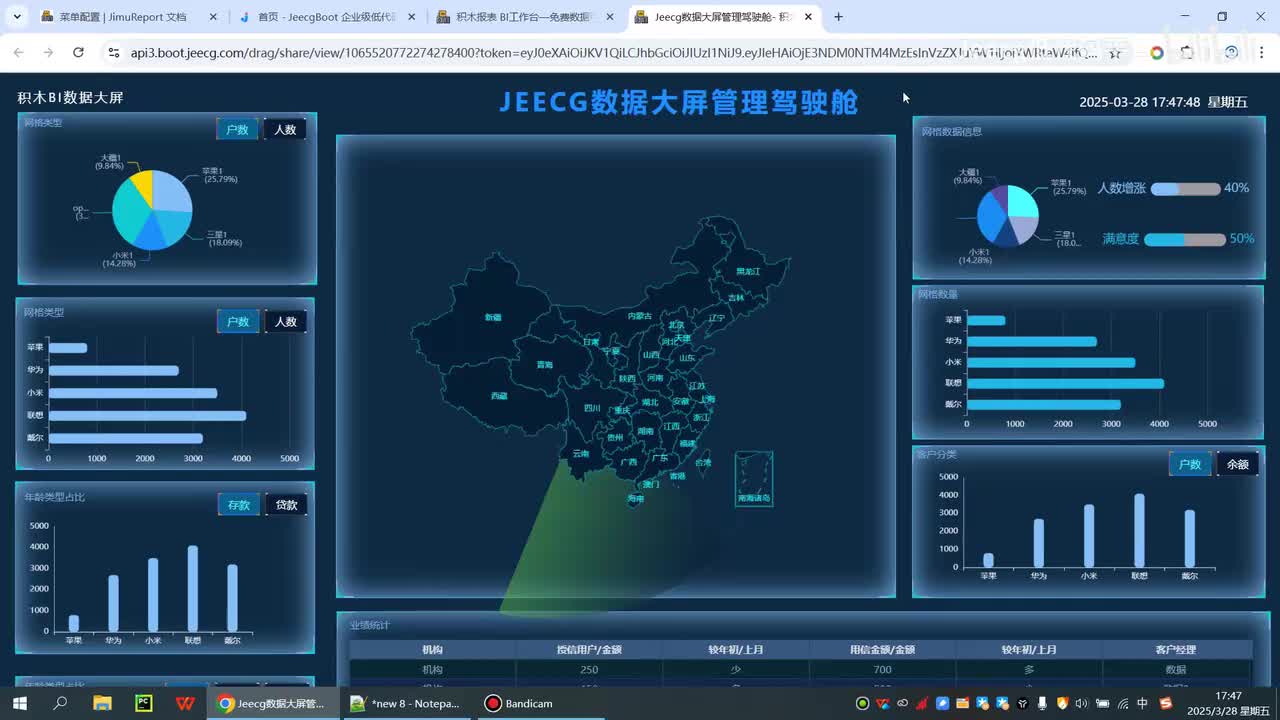Switch to the 首页 - JeecgBoot tab
Viewport: 1280px width, 720px height.
tap(327, 17)
